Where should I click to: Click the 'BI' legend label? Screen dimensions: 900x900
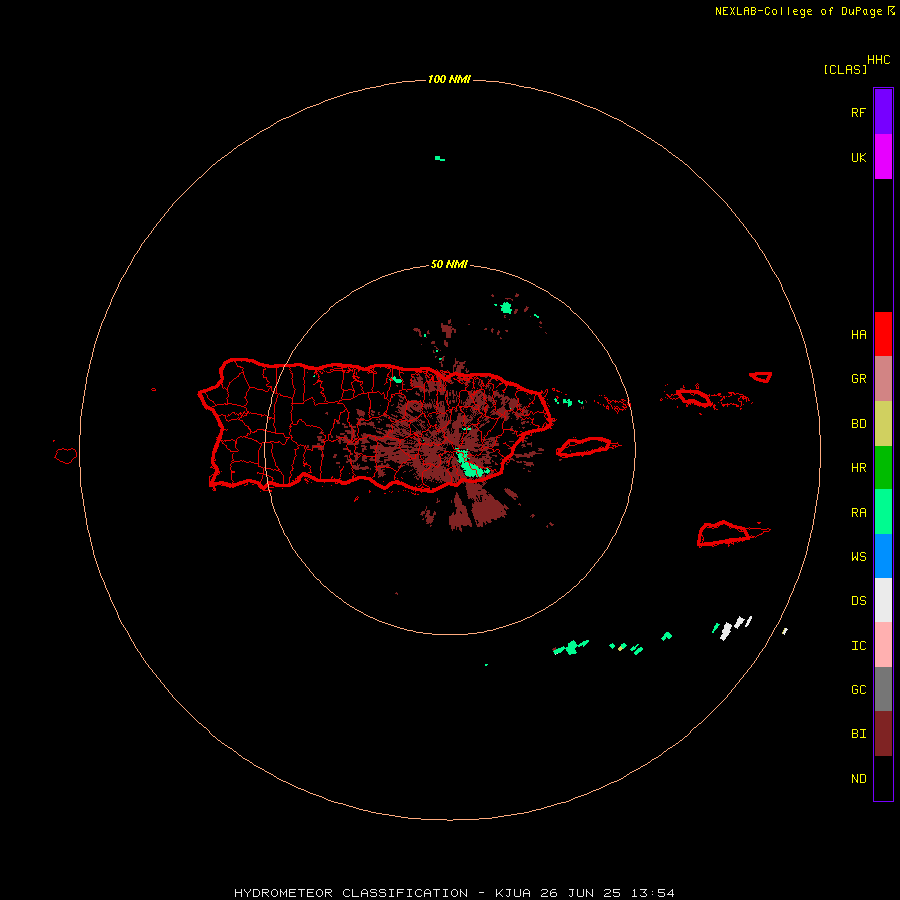[x=858, y=734]
